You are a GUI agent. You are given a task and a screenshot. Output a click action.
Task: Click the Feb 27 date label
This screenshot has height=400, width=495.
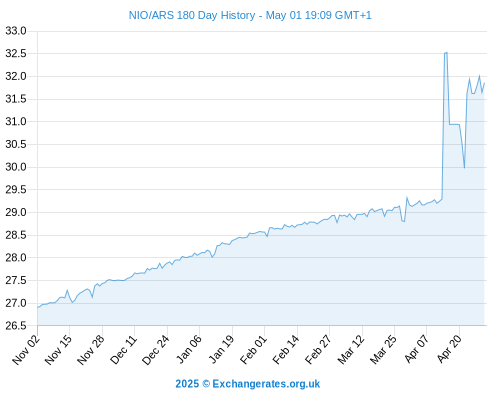tap(318, 350)
